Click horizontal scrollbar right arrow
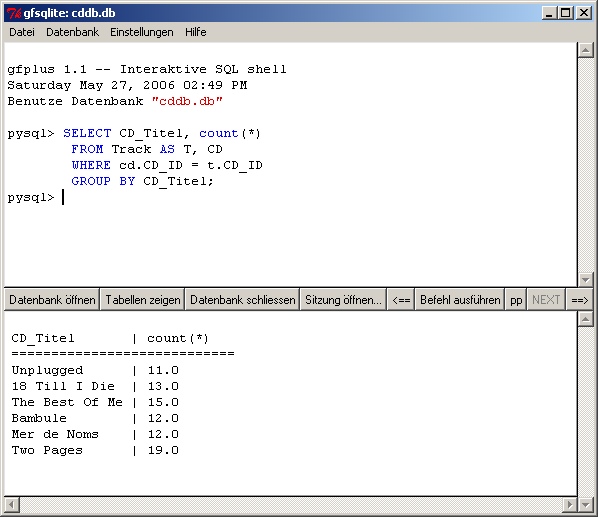Screen dimensions: 598x517 click(570, 504)
